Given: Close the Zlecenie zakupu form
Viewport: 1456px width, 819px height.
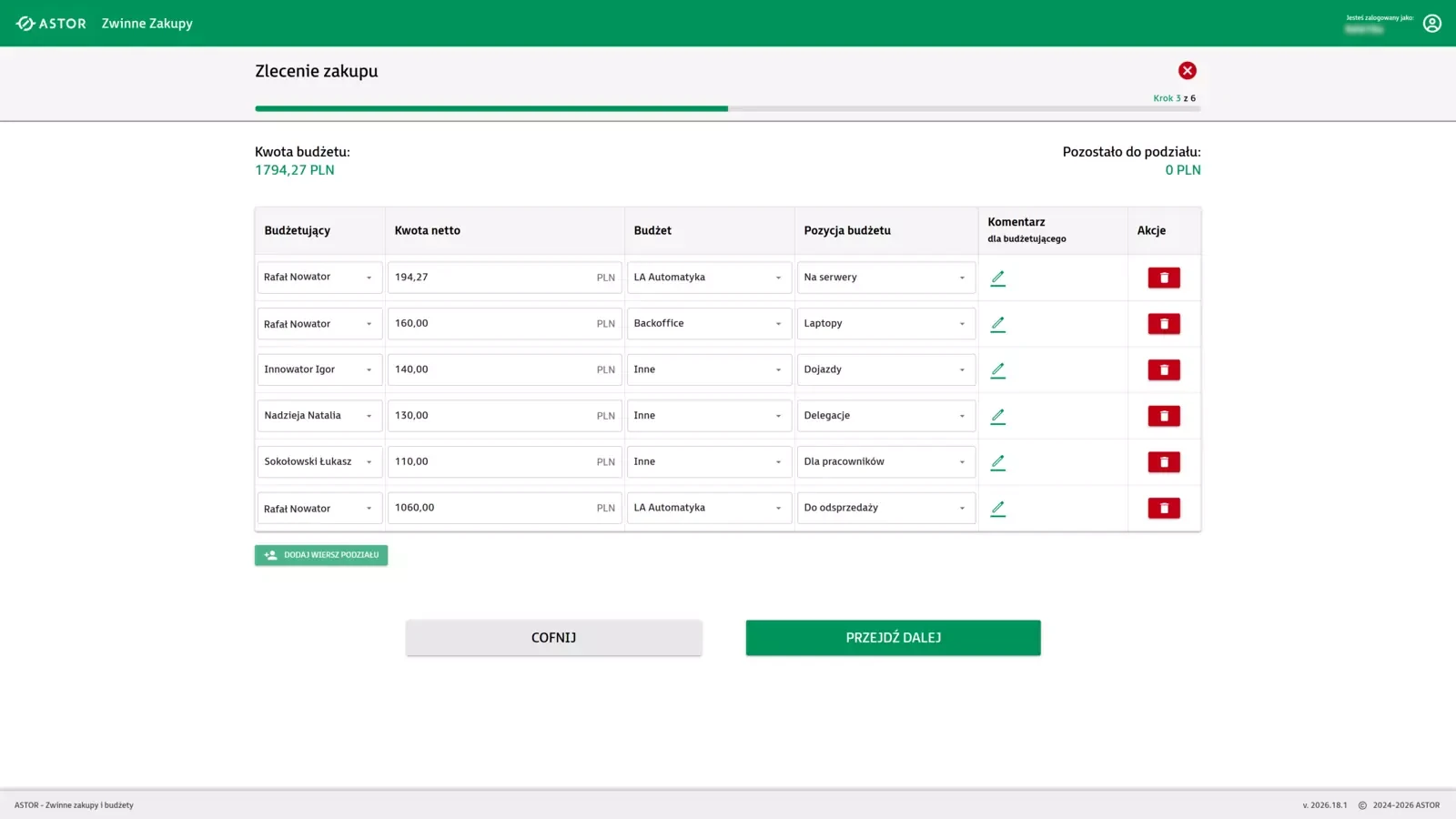Looking at the screenshot, I should 1187,71.
